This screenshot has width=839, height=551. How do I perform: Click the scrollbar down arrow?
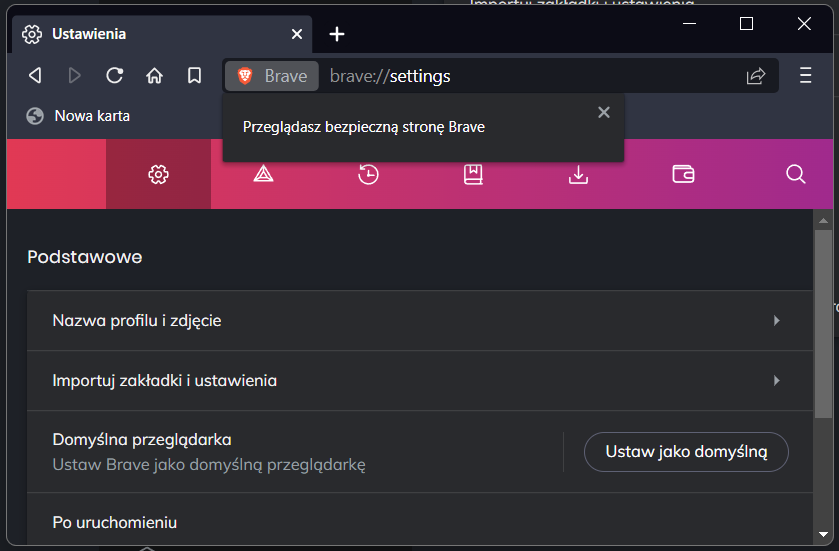point(823,534)
